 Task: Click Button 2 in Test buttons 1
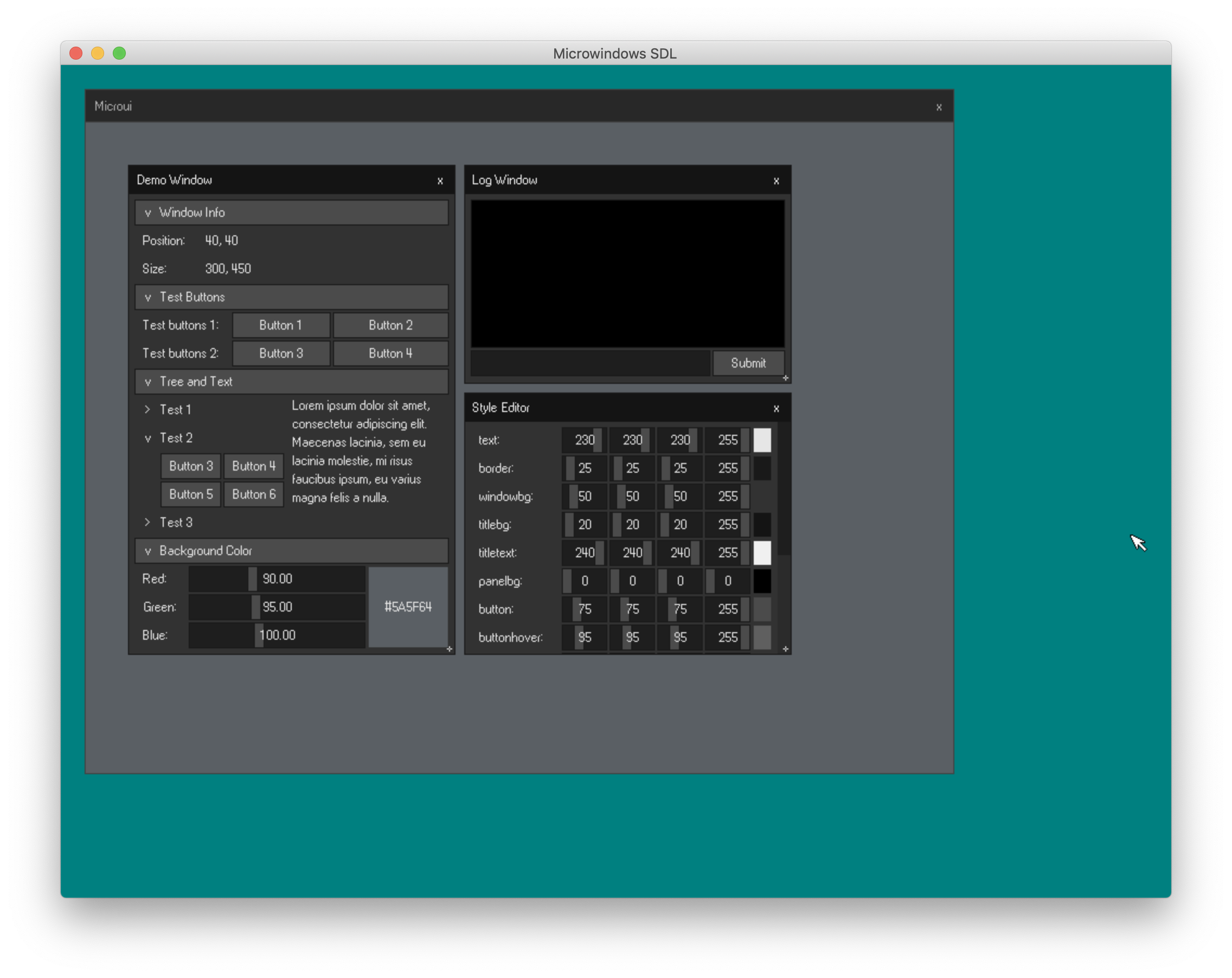[x=391, y=325]
